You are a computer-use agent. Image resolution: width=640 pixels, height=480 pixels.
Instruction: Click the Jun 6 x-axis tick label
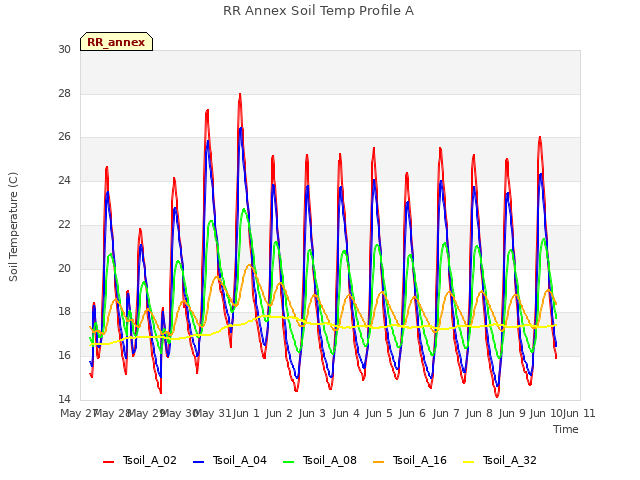click(x=412, y=413)
